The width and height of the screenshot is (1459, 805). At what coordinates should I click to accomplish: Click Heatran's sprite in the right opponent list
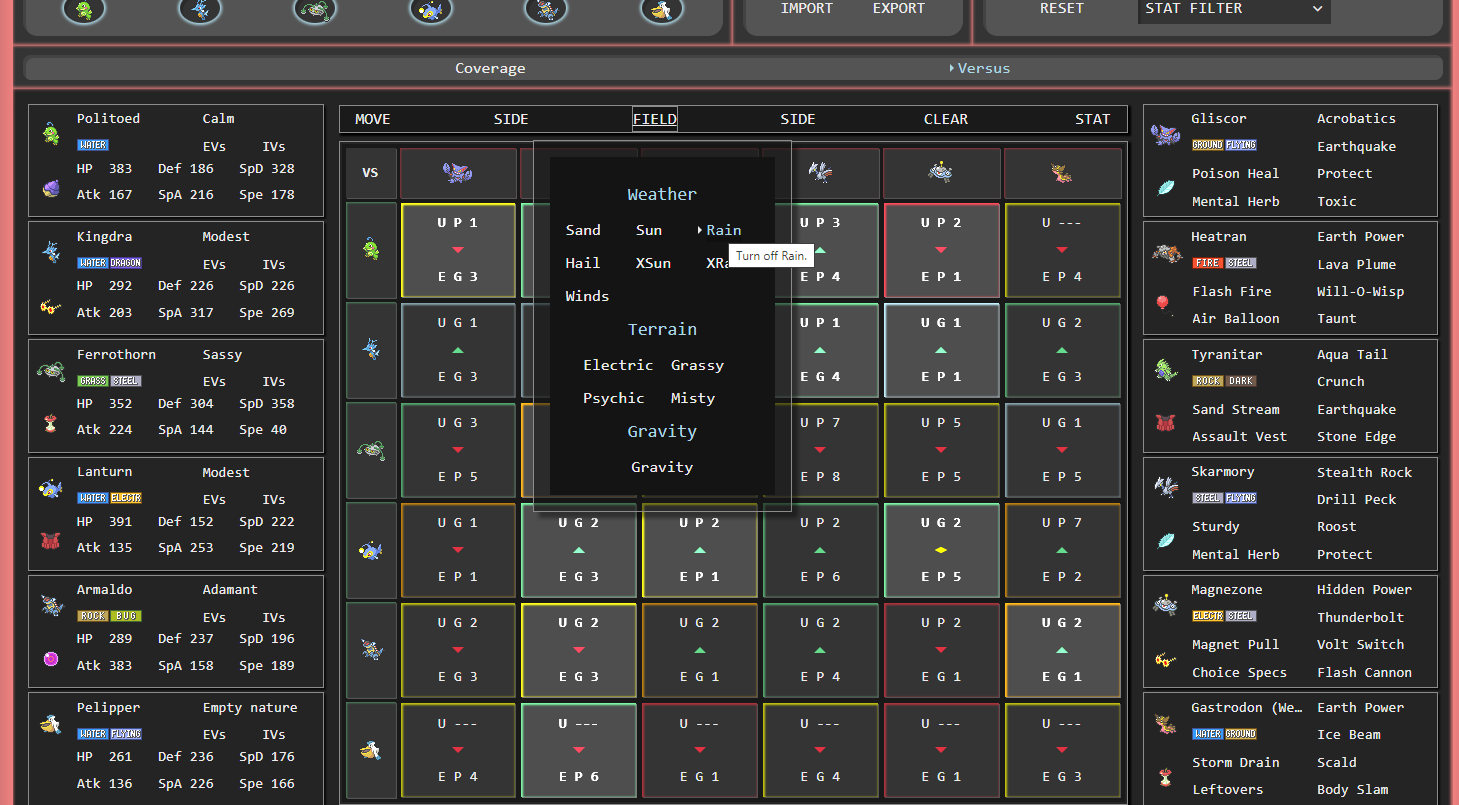pyautogui.click(x=1165, y=251)
